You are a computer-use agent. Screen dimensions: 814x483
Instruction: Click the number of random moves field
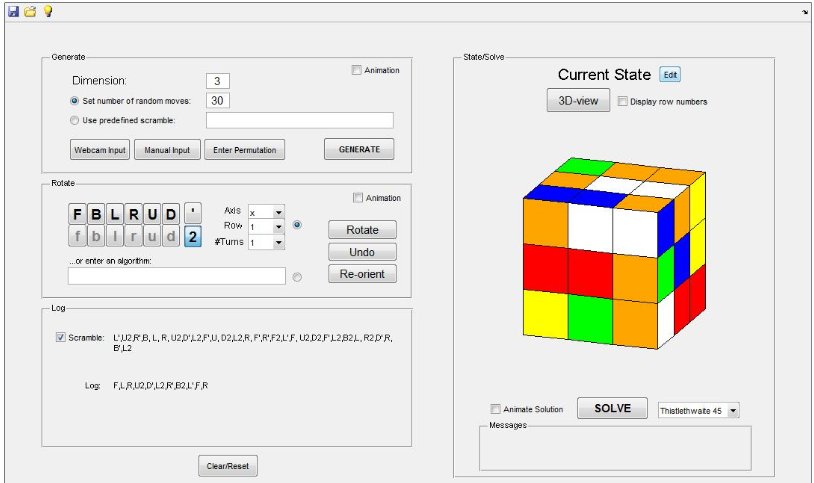point(218,101)
